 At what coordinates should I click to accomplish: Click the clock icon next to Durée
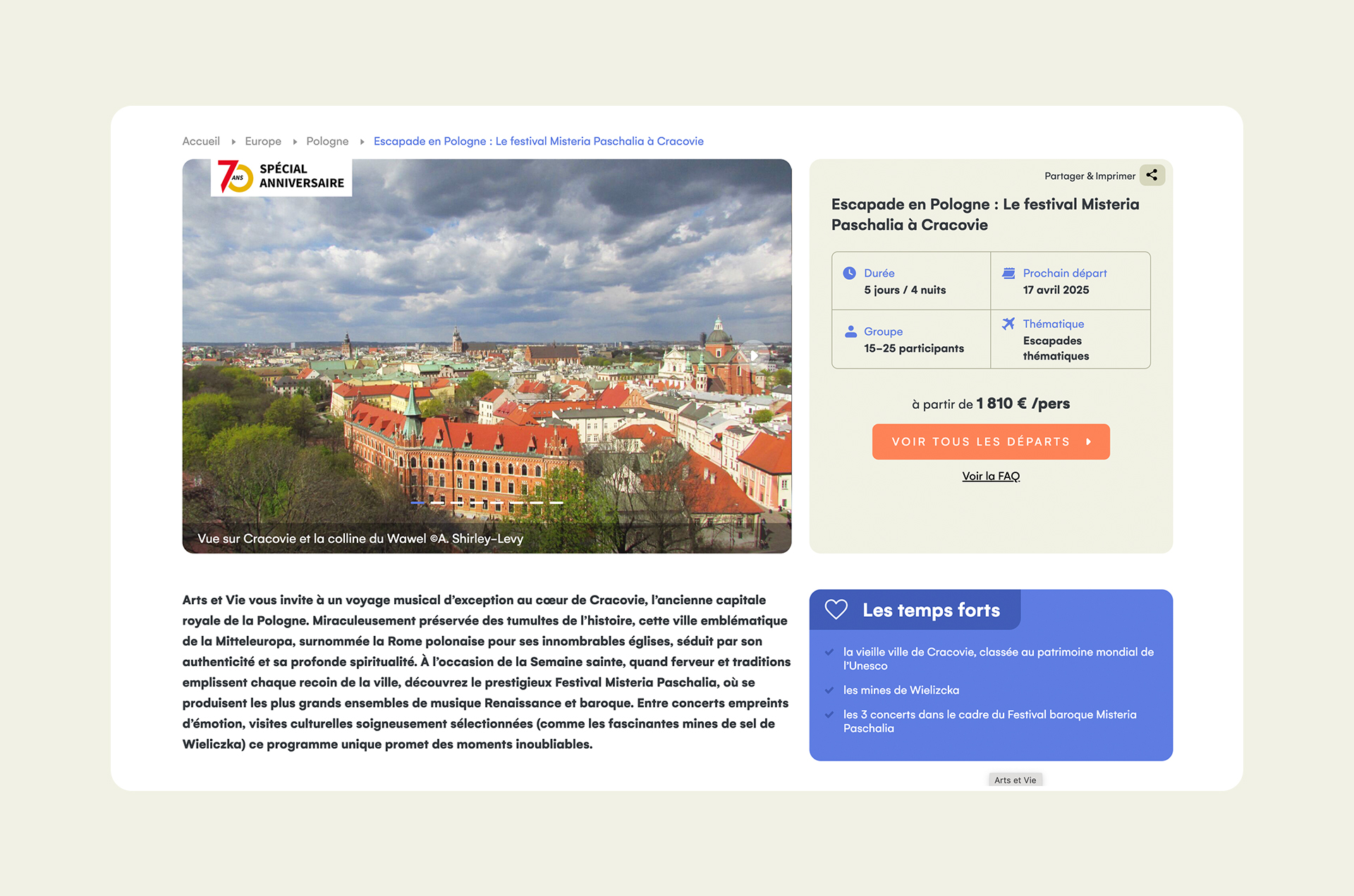pos(850,273)
